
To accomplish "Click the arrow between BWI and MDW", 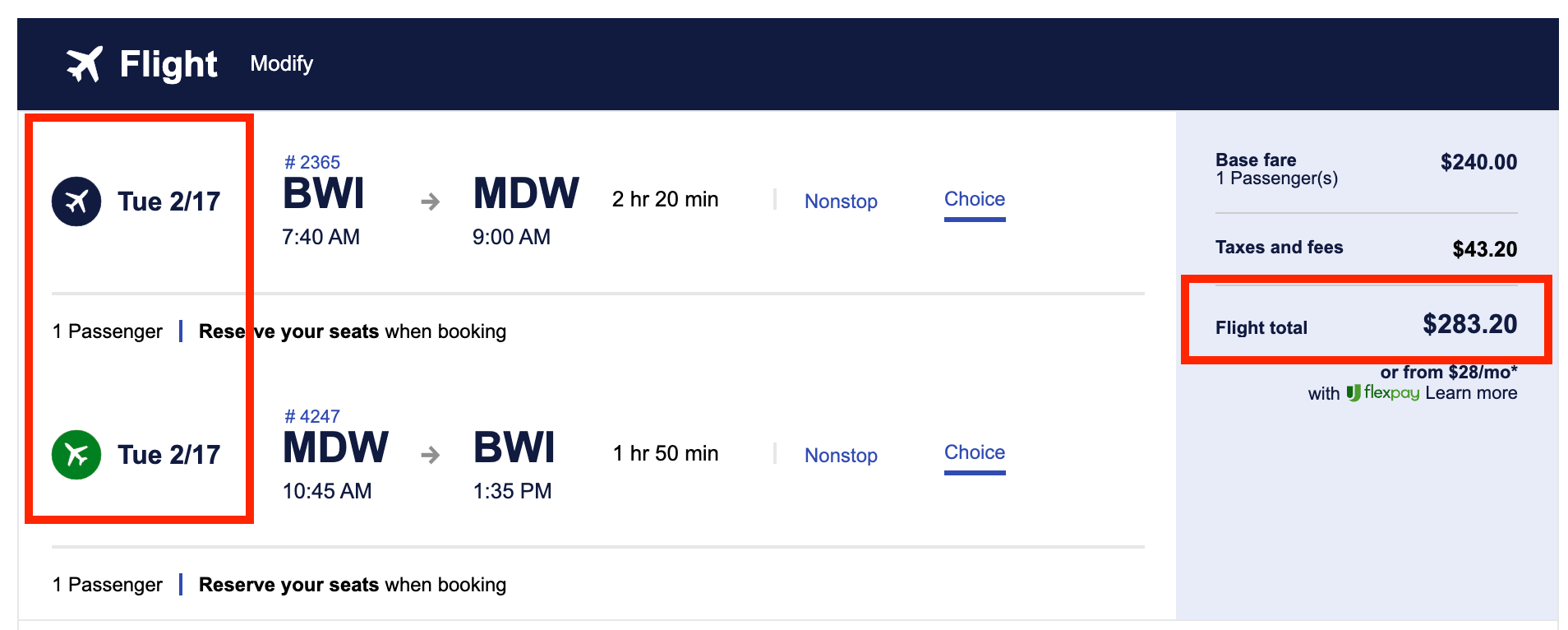I will 430,201.
